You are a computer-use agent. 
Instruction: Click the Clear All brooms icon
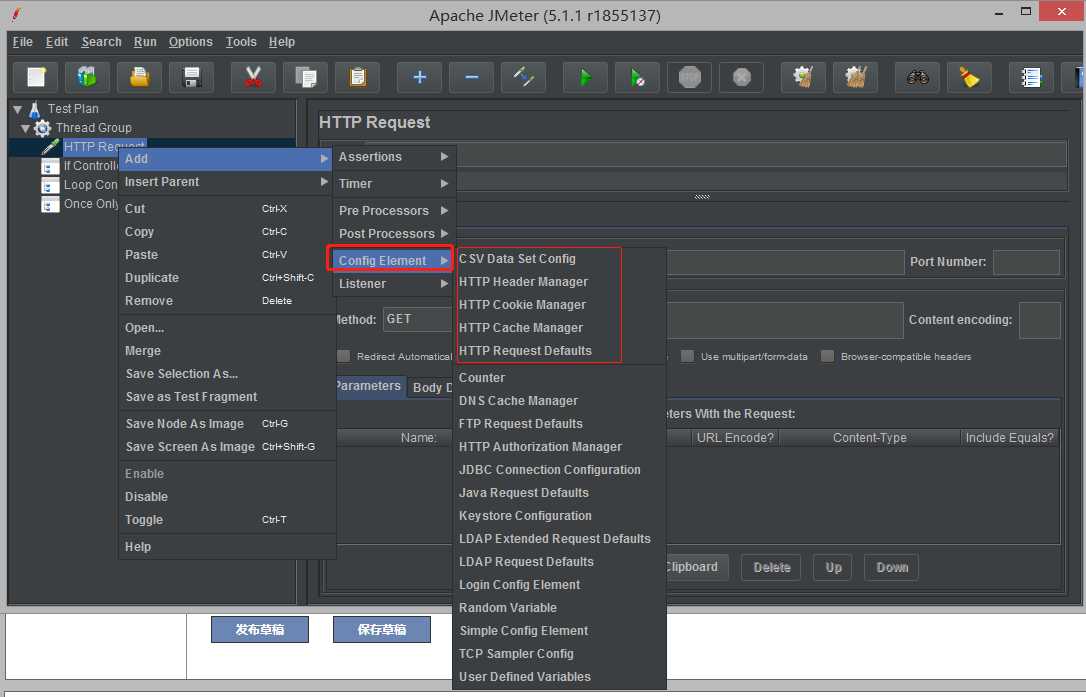click(x=855, y=77)
